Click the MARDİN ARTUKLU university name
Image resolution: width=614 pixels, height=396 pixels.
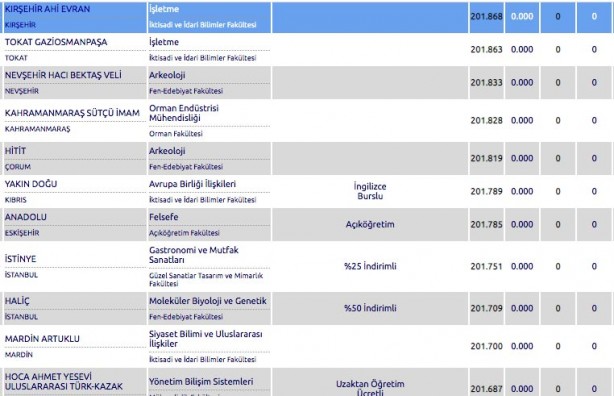click(42, 339)
